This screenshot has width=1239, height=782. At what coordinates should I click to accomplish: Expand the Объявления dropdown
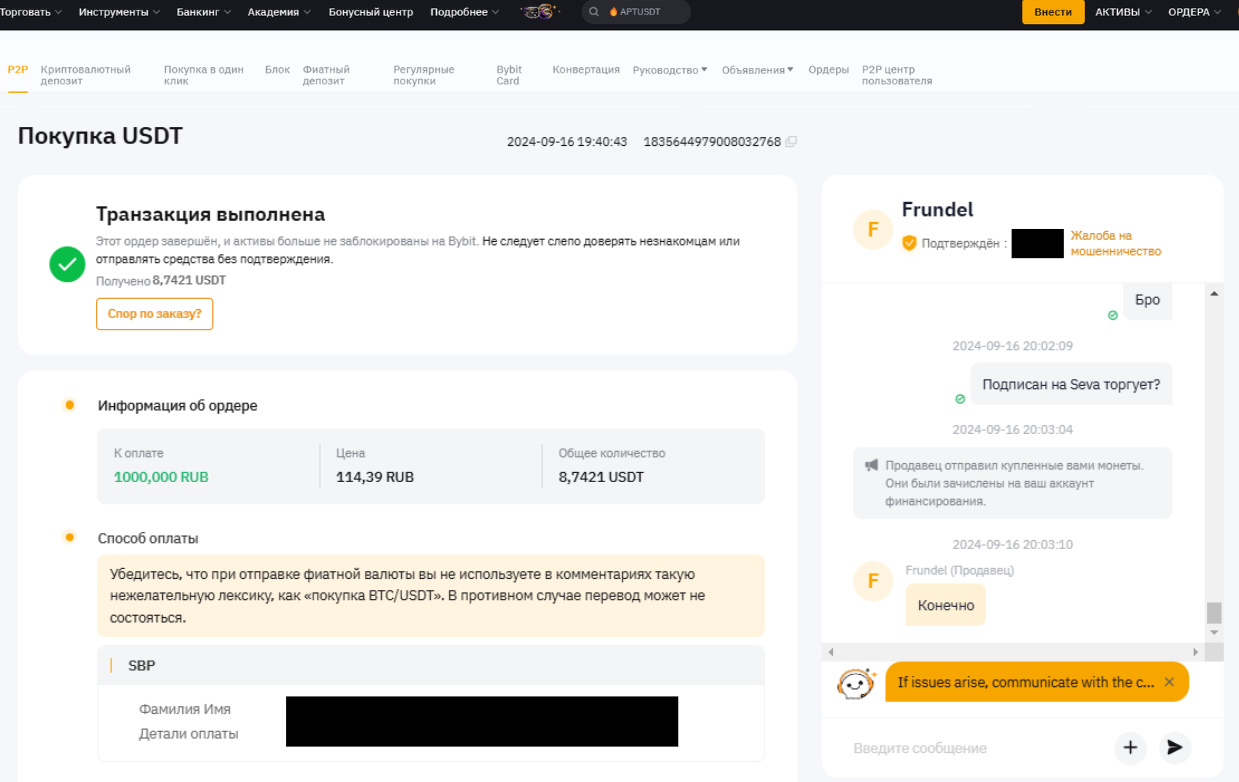(757, 70)
